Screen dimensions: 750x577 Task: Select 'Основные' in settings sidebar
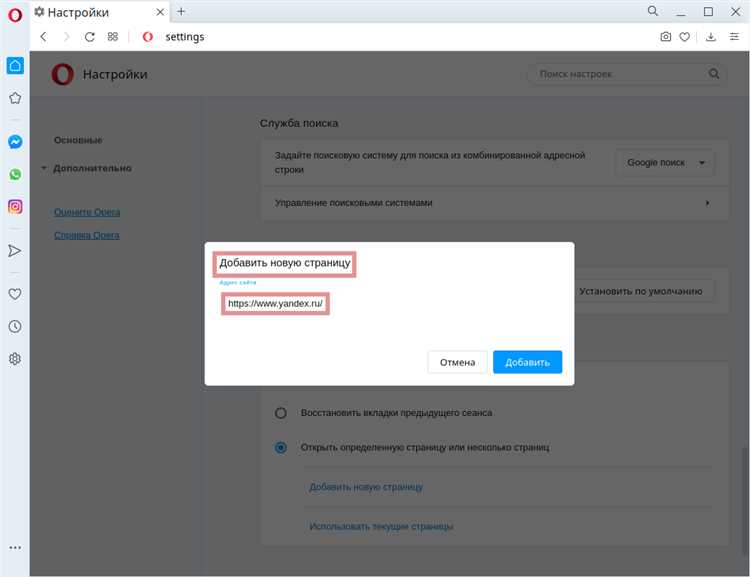point(78,140)
